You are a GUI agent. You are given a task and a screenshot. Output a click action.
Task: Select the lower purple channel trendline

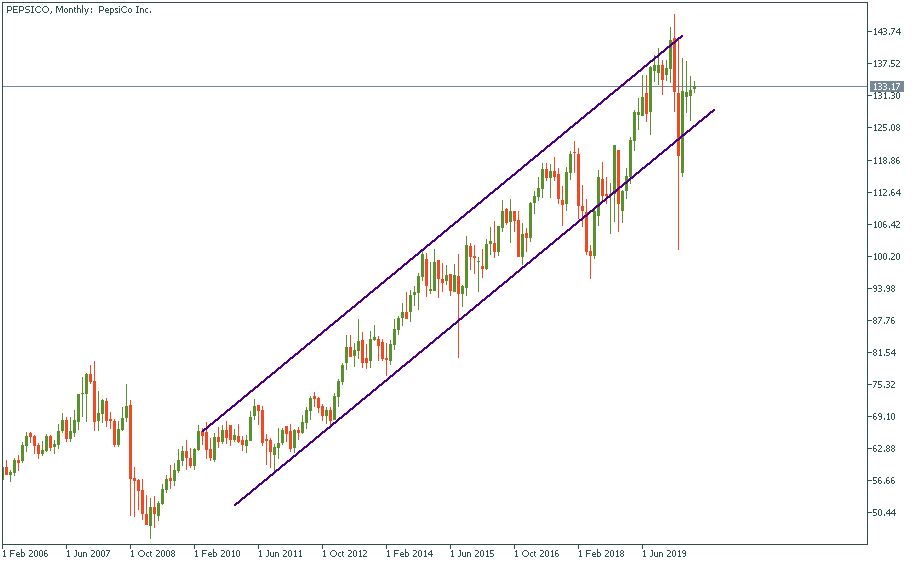[470, 308]
